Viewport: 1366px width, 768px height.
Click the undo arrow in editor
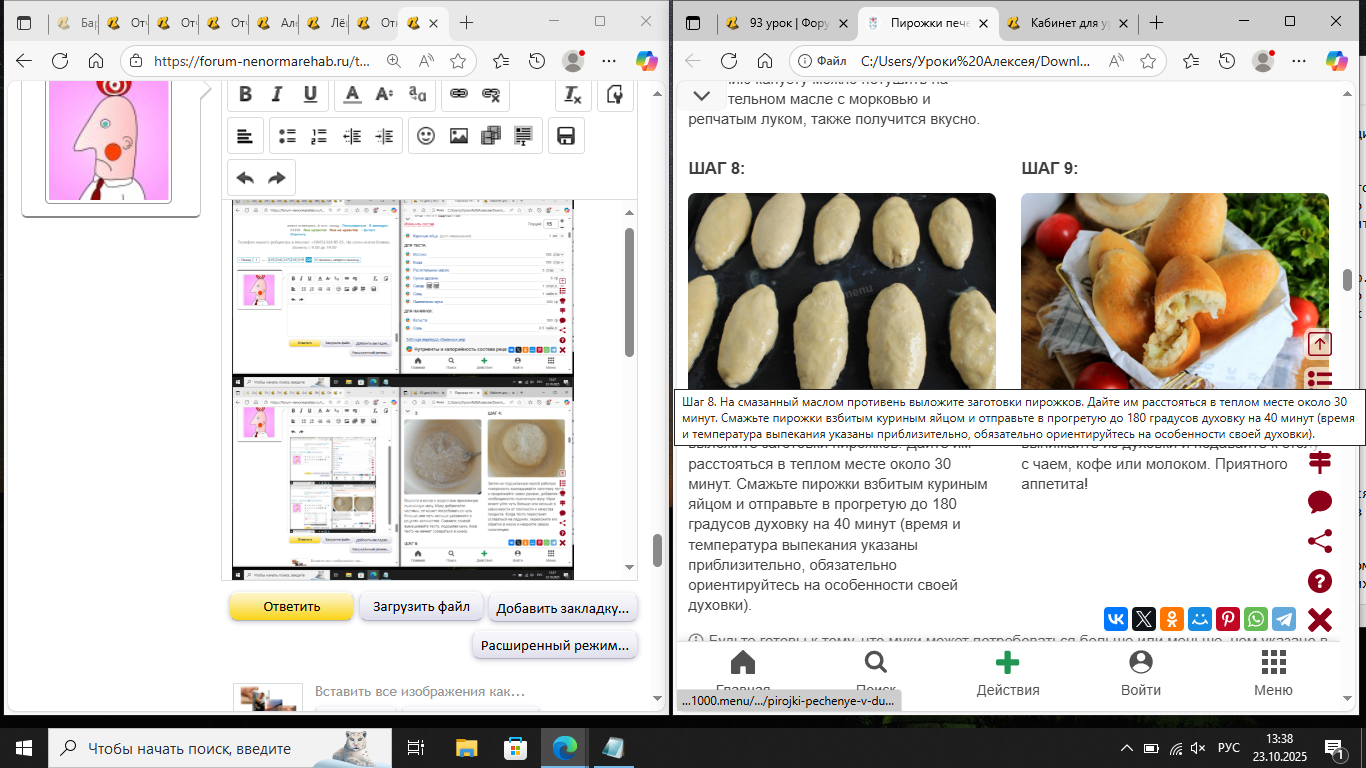(x=245, y=178)
